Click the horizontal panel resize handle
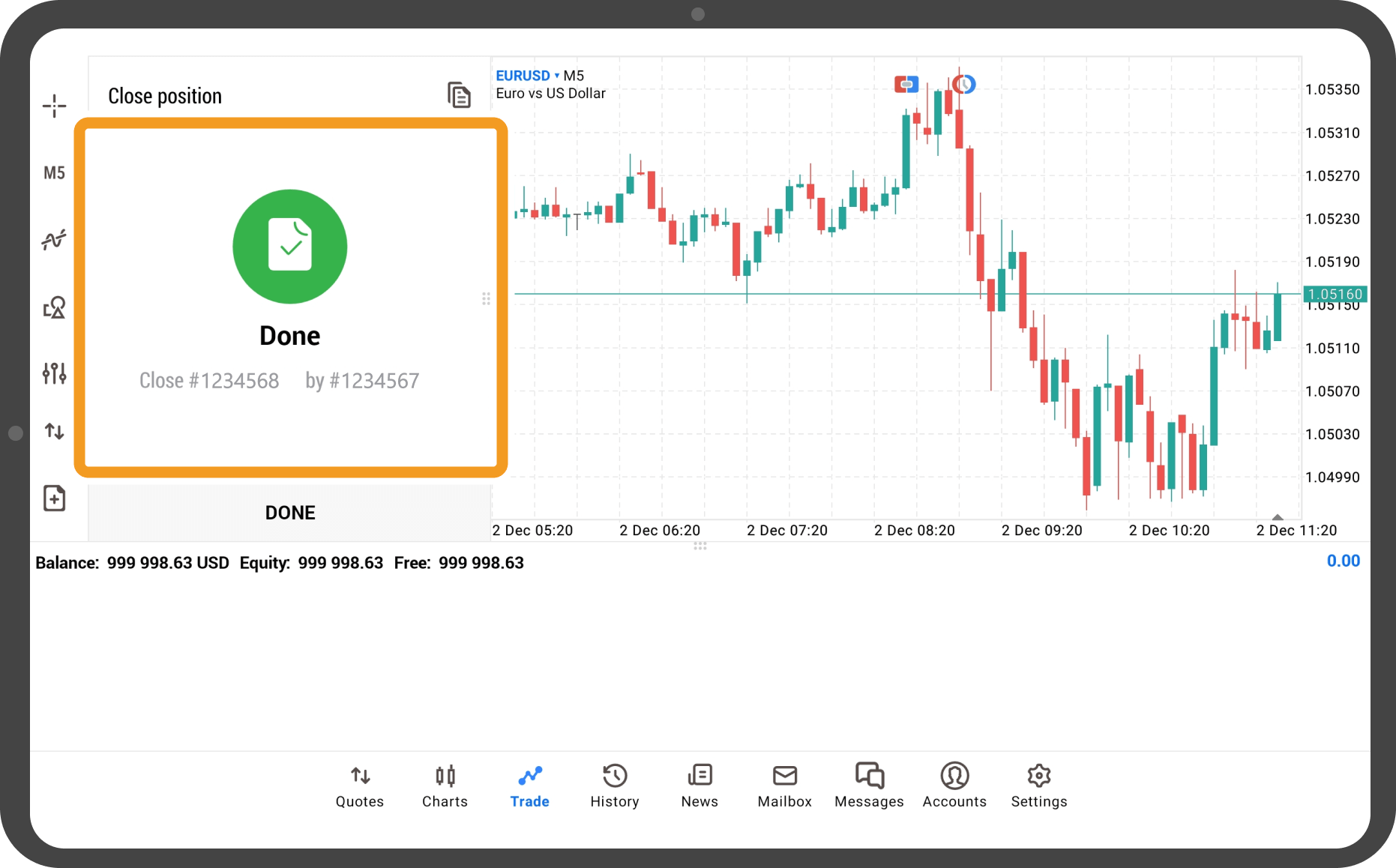The image size is (1396, 868). pos(699,546)
